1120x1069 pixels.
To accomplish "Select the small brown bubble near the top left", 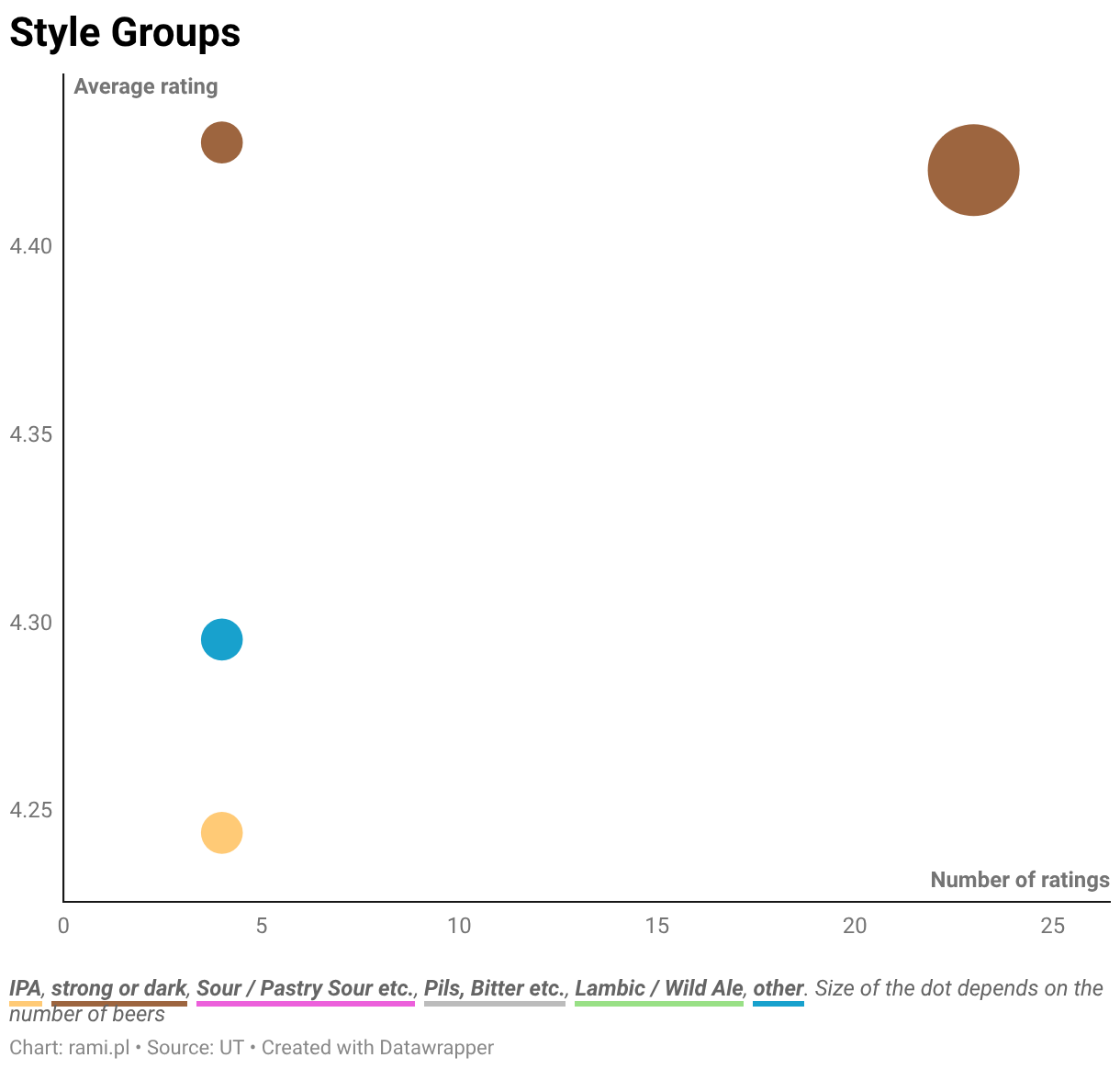I will [221, 142].
